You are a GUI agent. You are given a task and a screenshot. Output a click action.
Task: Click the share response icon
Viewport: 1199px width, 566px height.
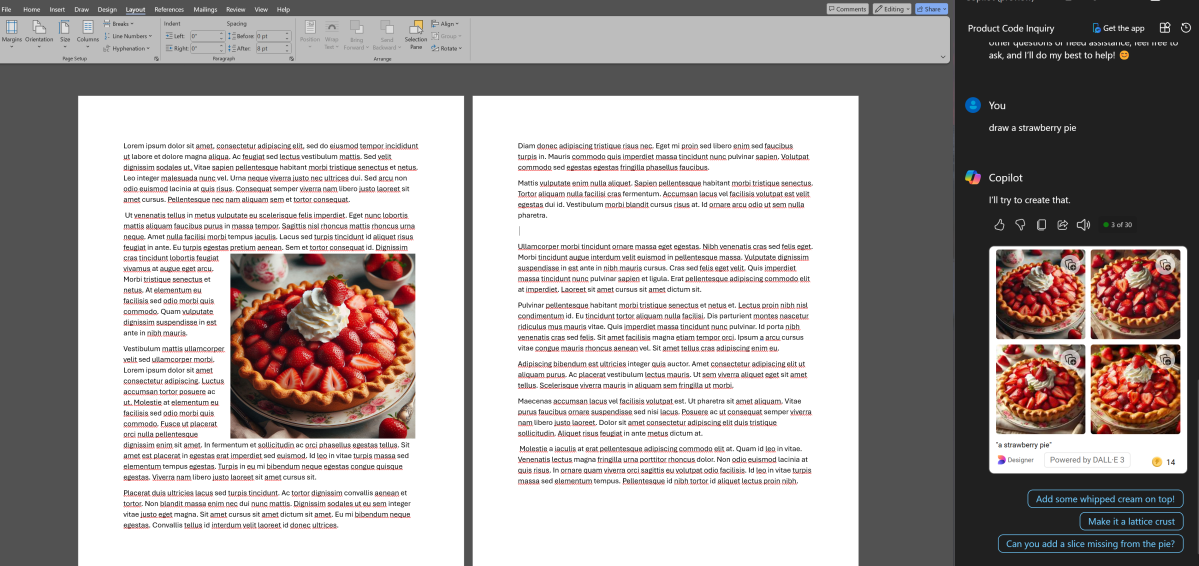[1062, 225]
